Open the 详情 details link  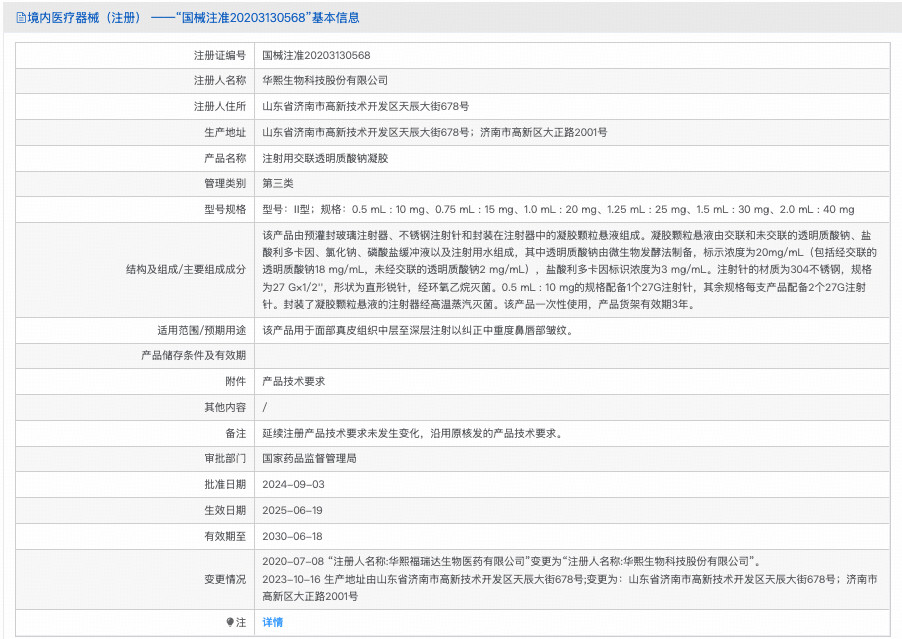coord(272,622)
